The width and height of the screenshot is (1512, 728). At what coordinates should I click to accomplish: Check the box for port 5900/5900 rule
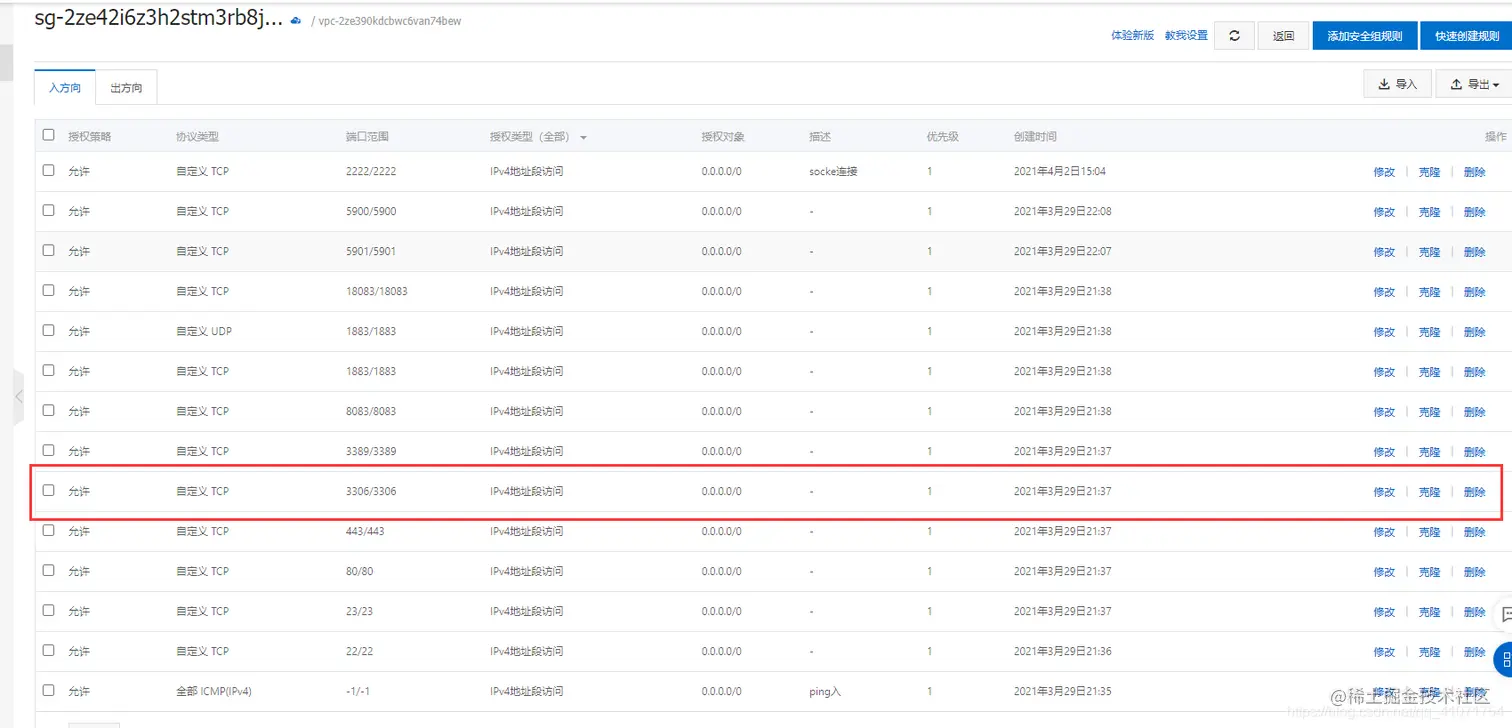pos(48,210)
